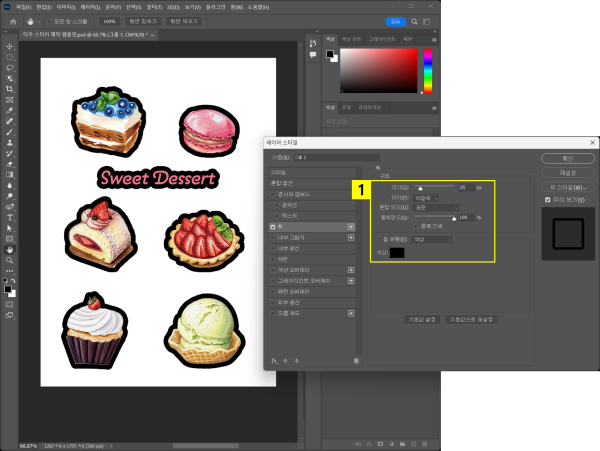Open the Hand tool preset picker arrow
The width and height of the screenshot is (600, 451).
(39, 22)
